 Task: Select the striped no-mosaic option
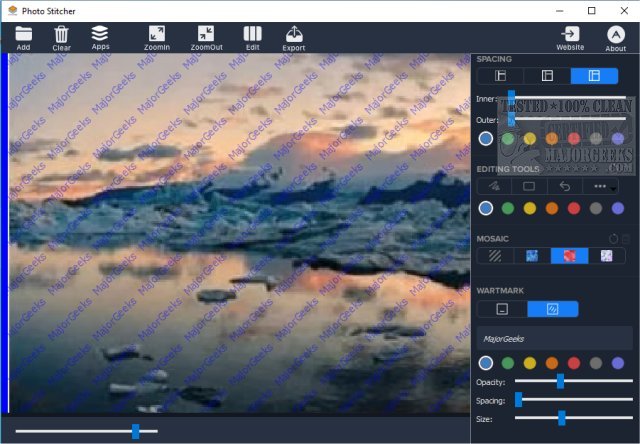495,256
